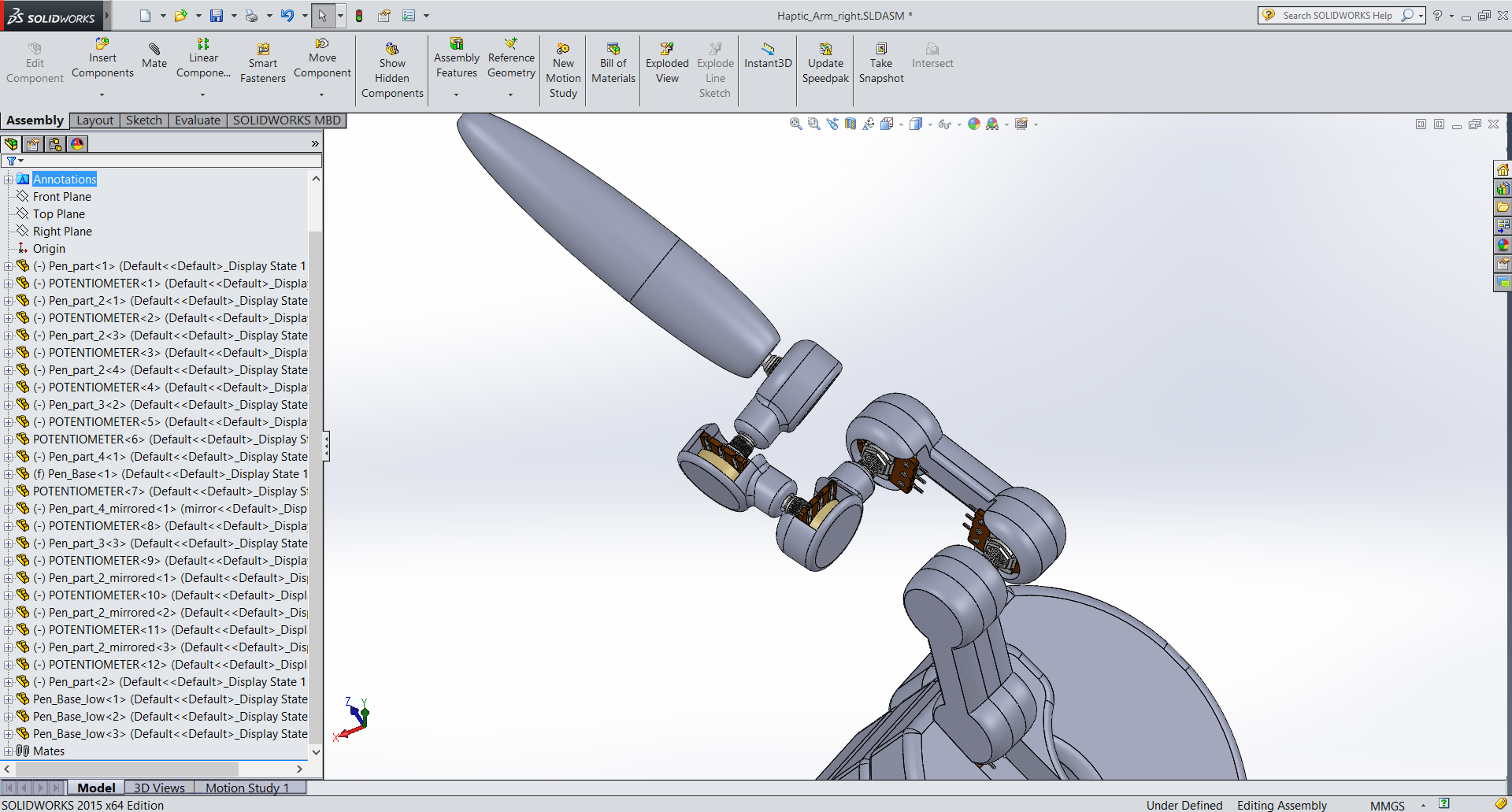The image size is (1512, 812).
Task: Select Right Plane in the tree
Action: click(62, 232)
